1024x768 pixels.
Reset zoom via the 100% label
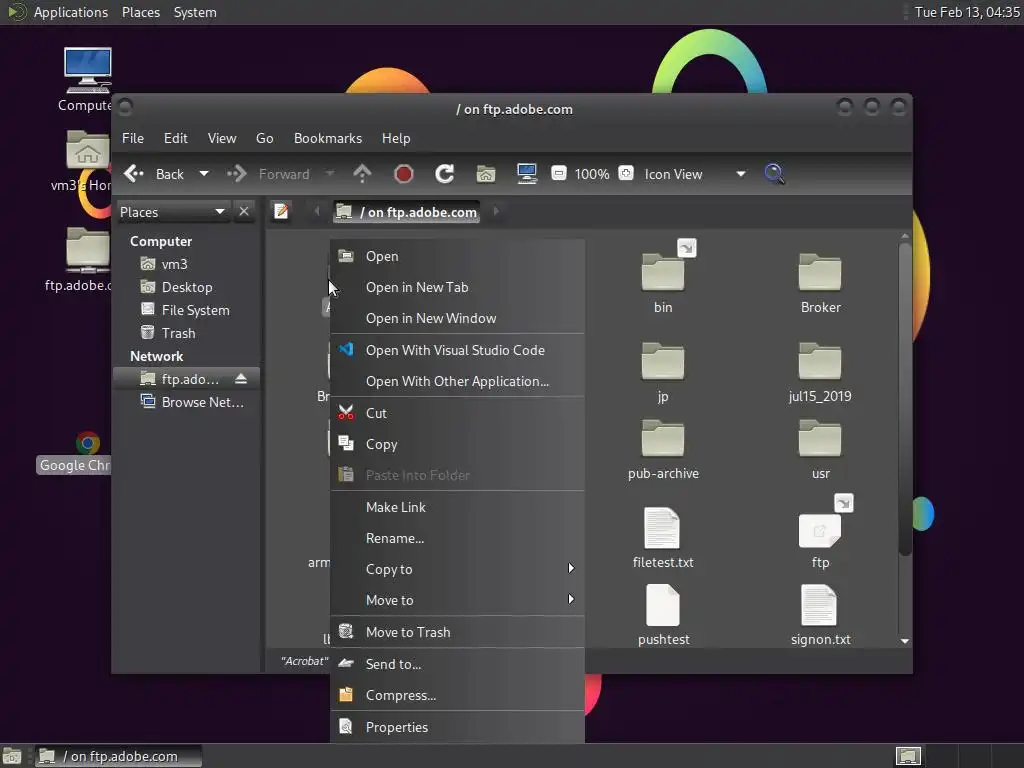tap(592, 174)
